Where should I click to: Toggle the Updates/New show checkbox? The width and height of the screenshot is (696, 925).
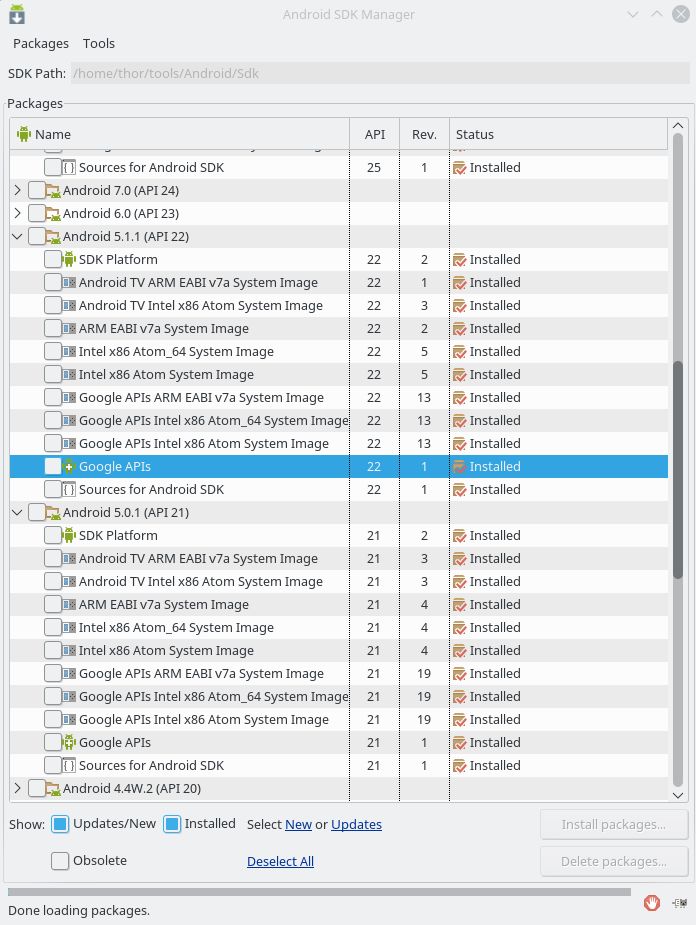(x=60, y=824)
